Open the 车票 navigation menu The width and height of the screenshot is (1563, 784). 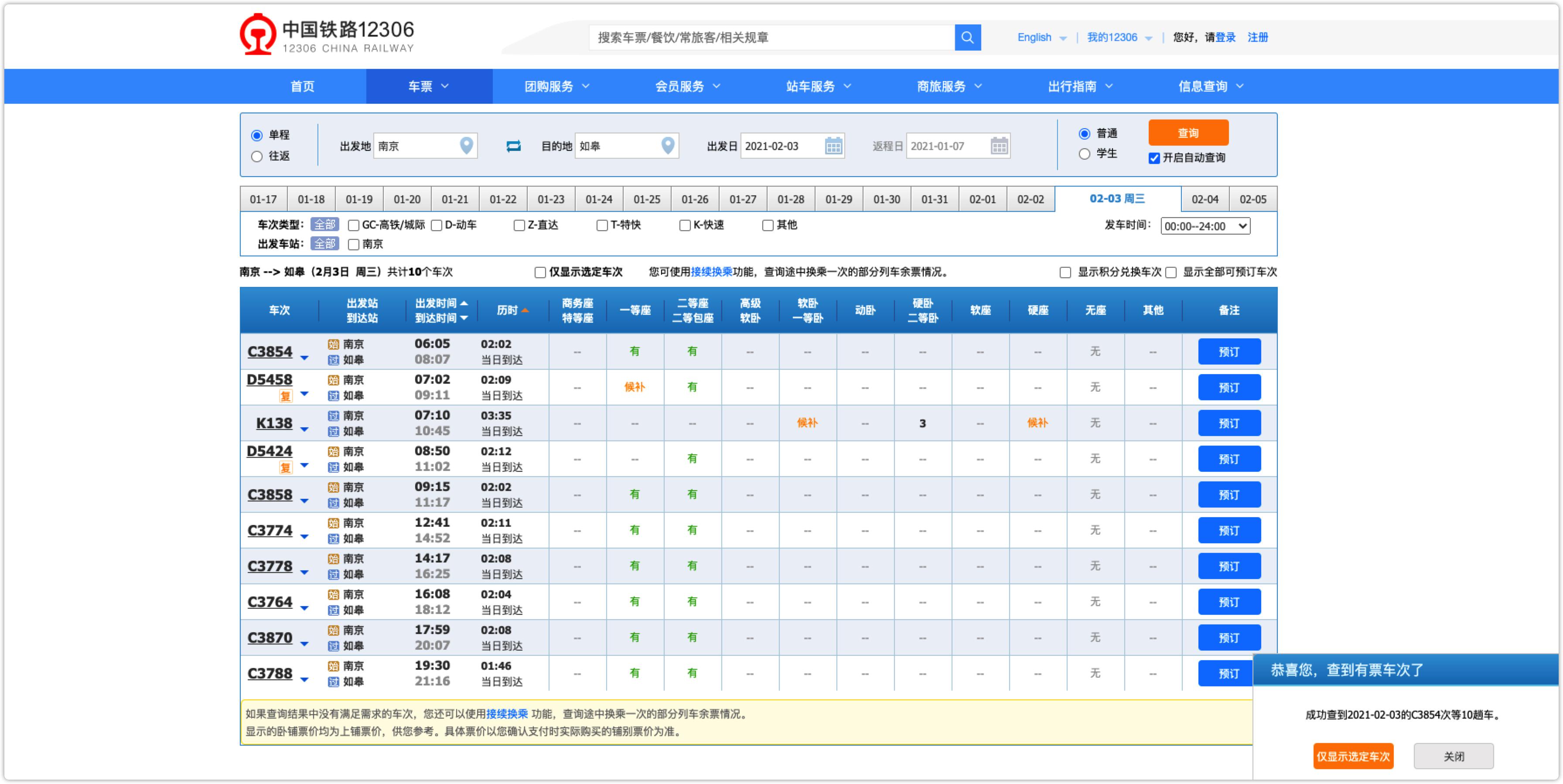pyautogui.click(x=428, y=87)
